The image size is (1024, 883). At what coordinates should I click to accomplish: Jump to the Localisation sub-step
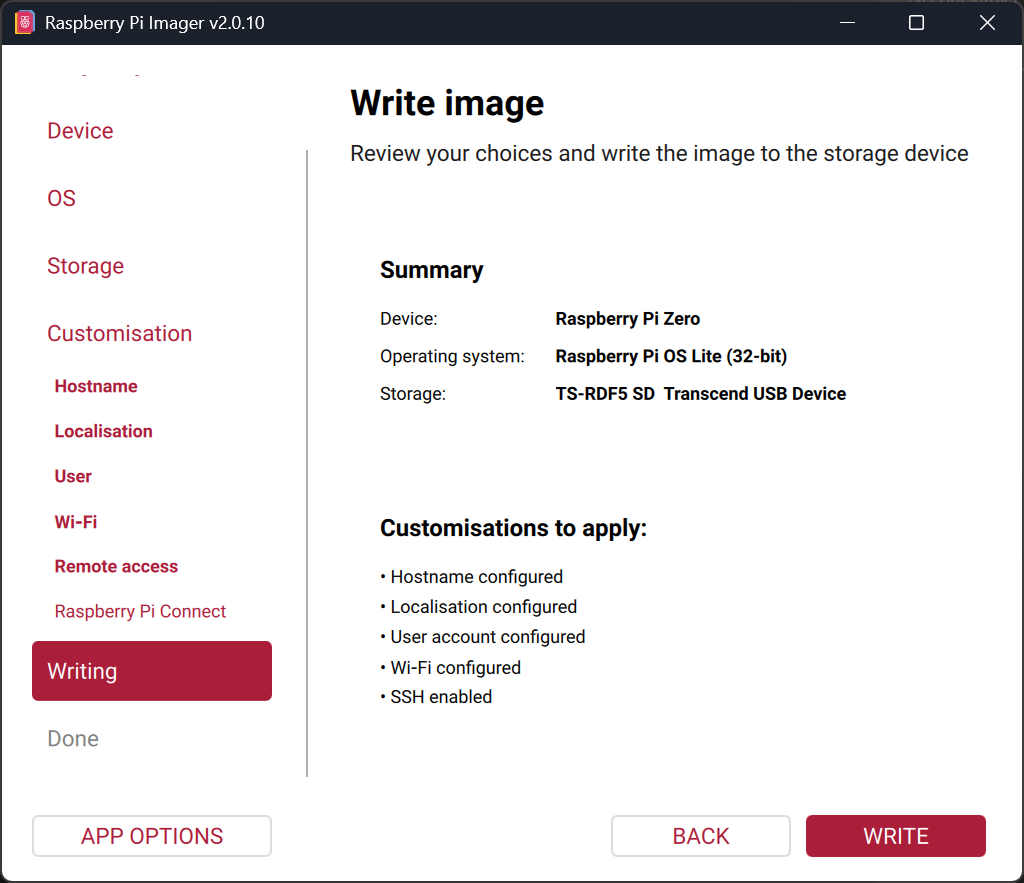[103, 431]
